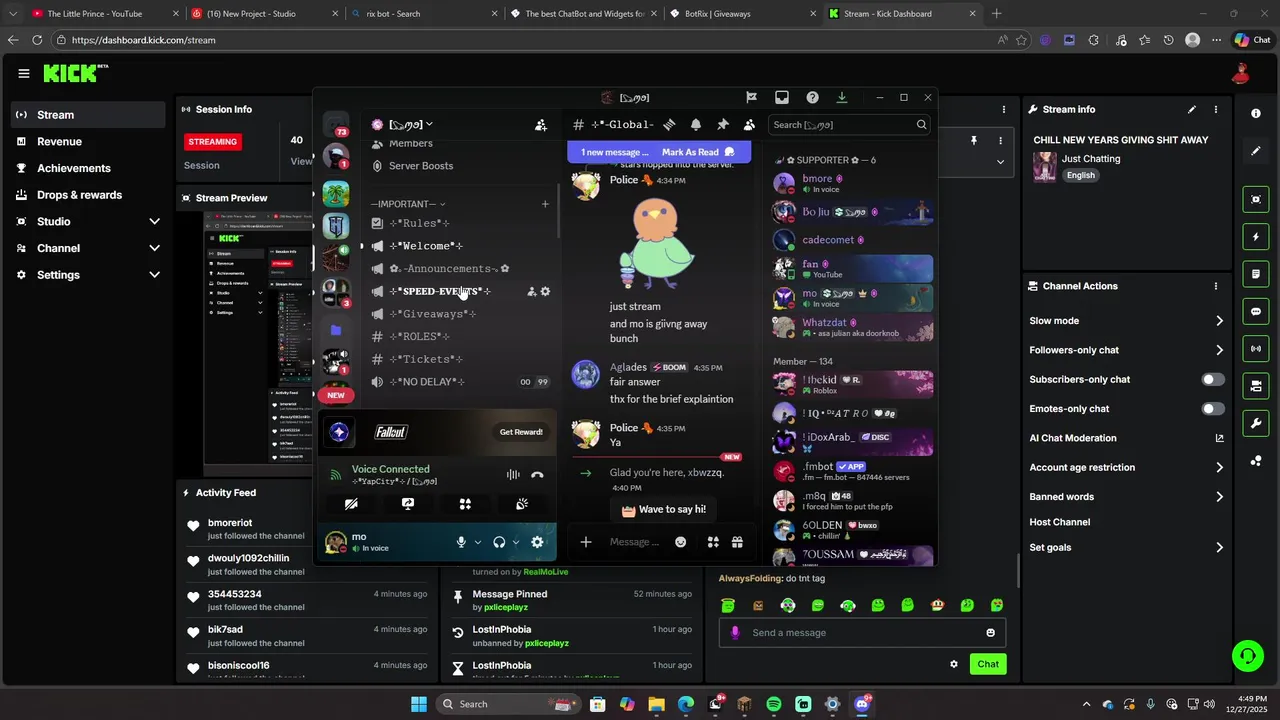Screen dimensions: 1280x720
Task: Focus Kick Send a message field
Action: (862, 632)
